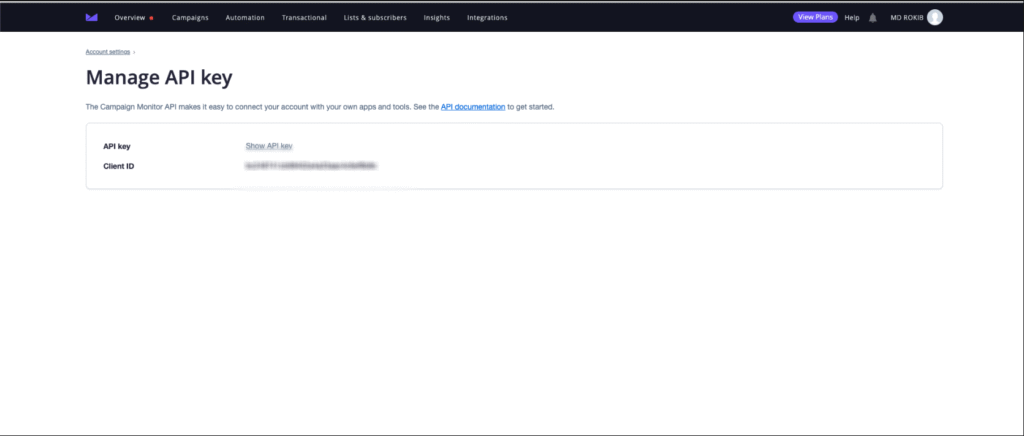This screenshot has height=436, width=1024.
Task: Open the Overview menu item
Action: (x=130, y=17)
